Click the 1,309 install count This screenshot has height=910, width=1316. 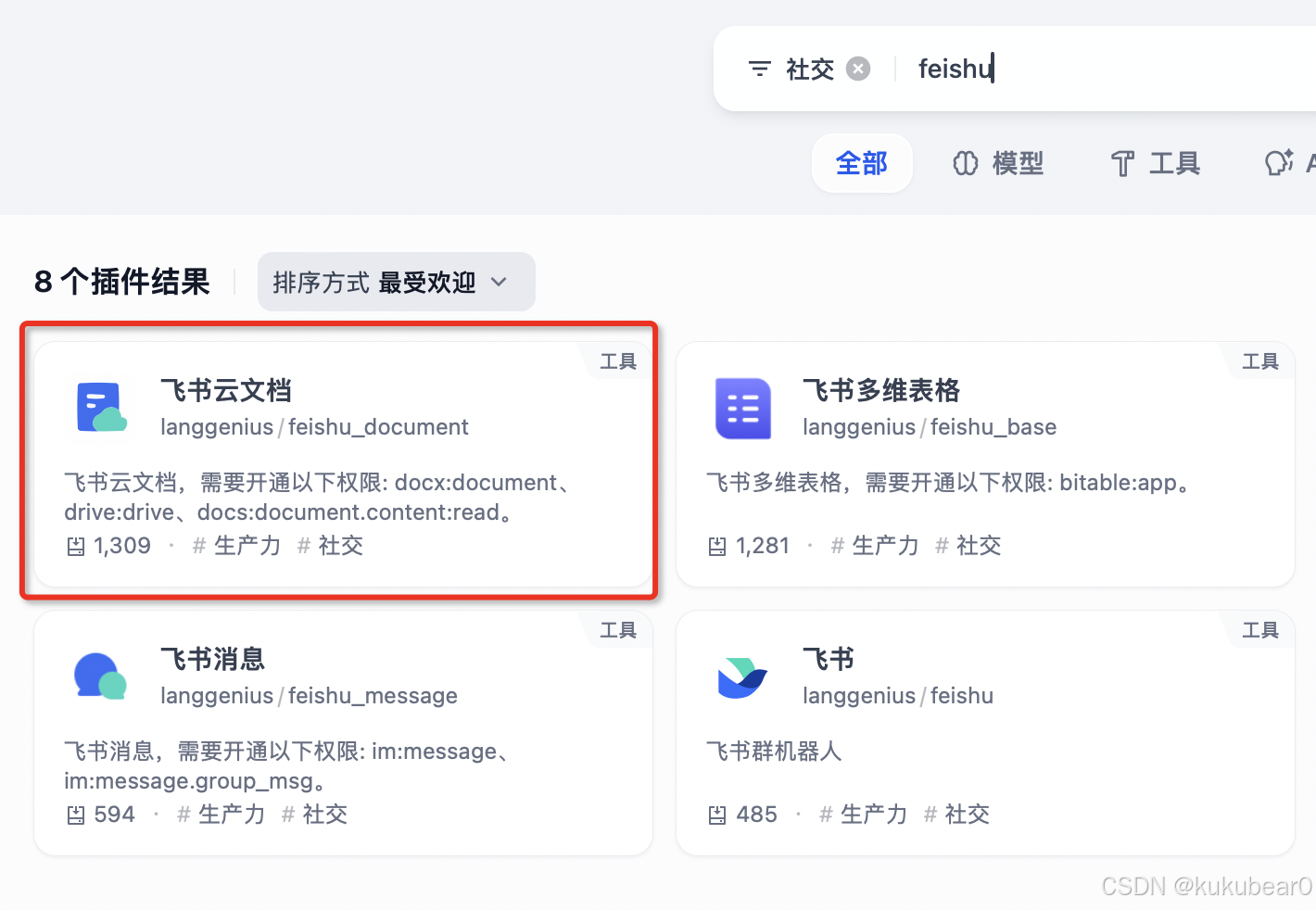pos(122,546)
